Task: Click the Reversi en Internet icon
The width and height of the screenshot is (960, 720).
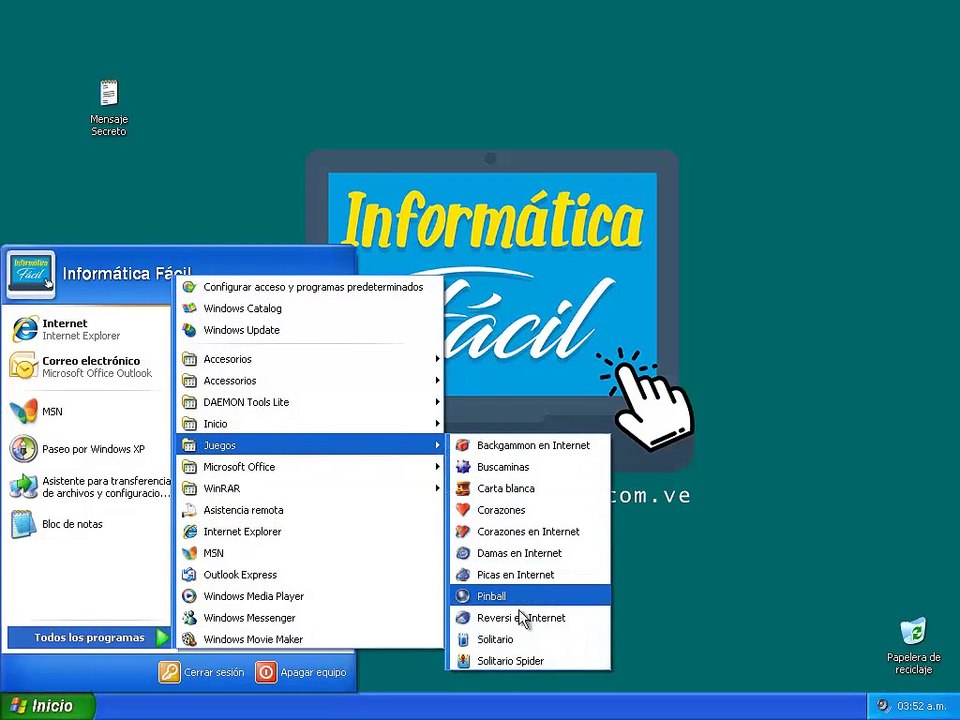Action: click(x=463, y=617)
